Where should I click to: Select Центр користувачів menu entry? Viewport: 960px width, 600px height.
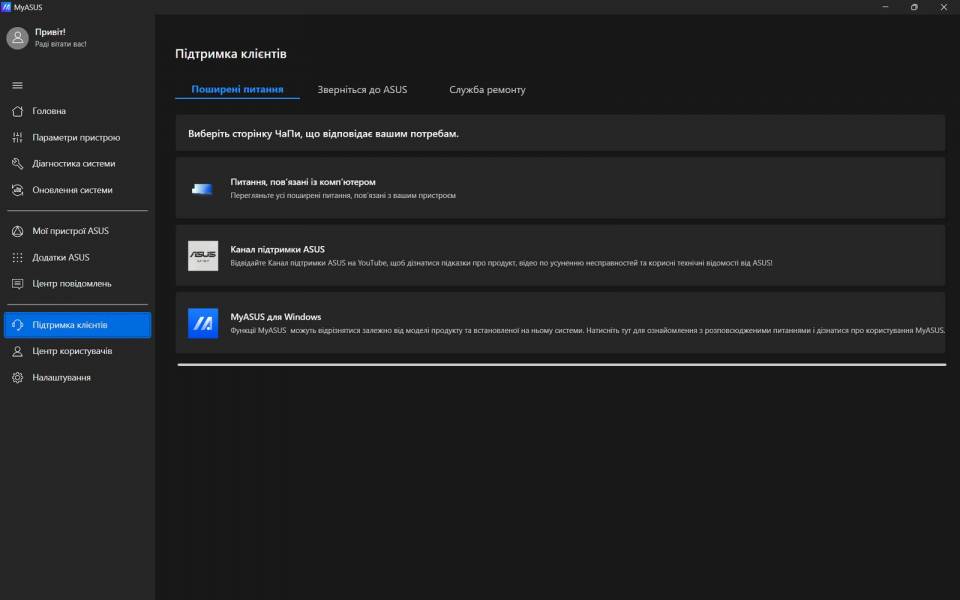coord(77,351)
